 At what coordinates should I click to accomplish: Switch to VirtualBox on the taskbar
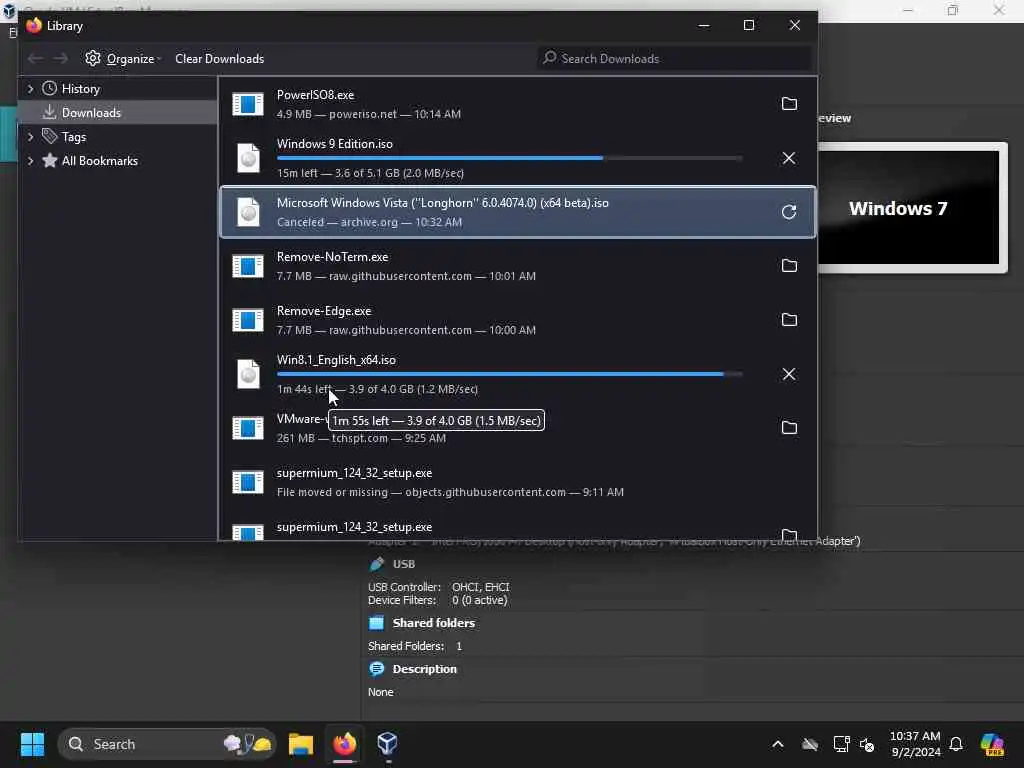tap(387, 744)
